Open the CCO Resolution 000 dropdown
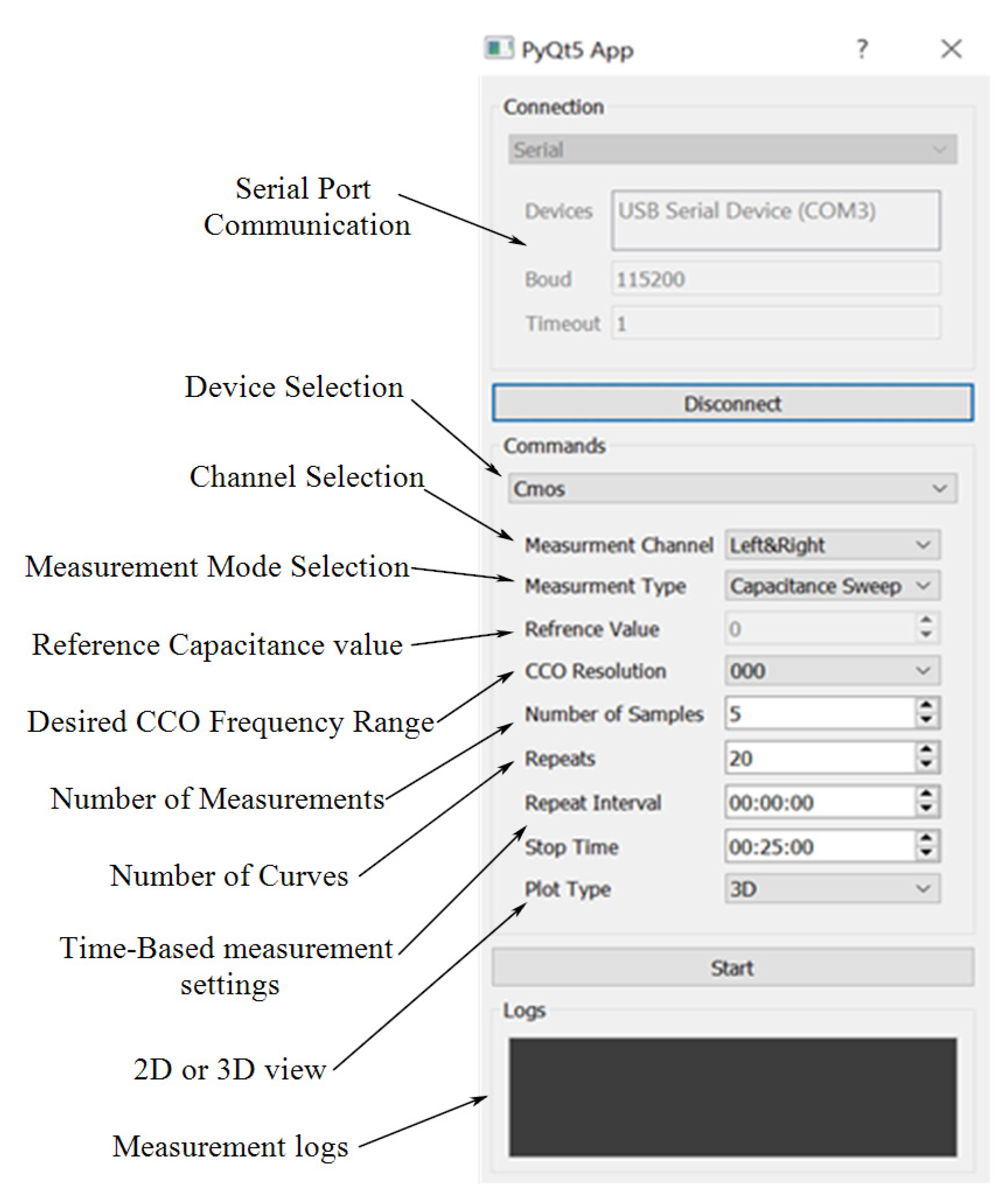 pos(832,670)
